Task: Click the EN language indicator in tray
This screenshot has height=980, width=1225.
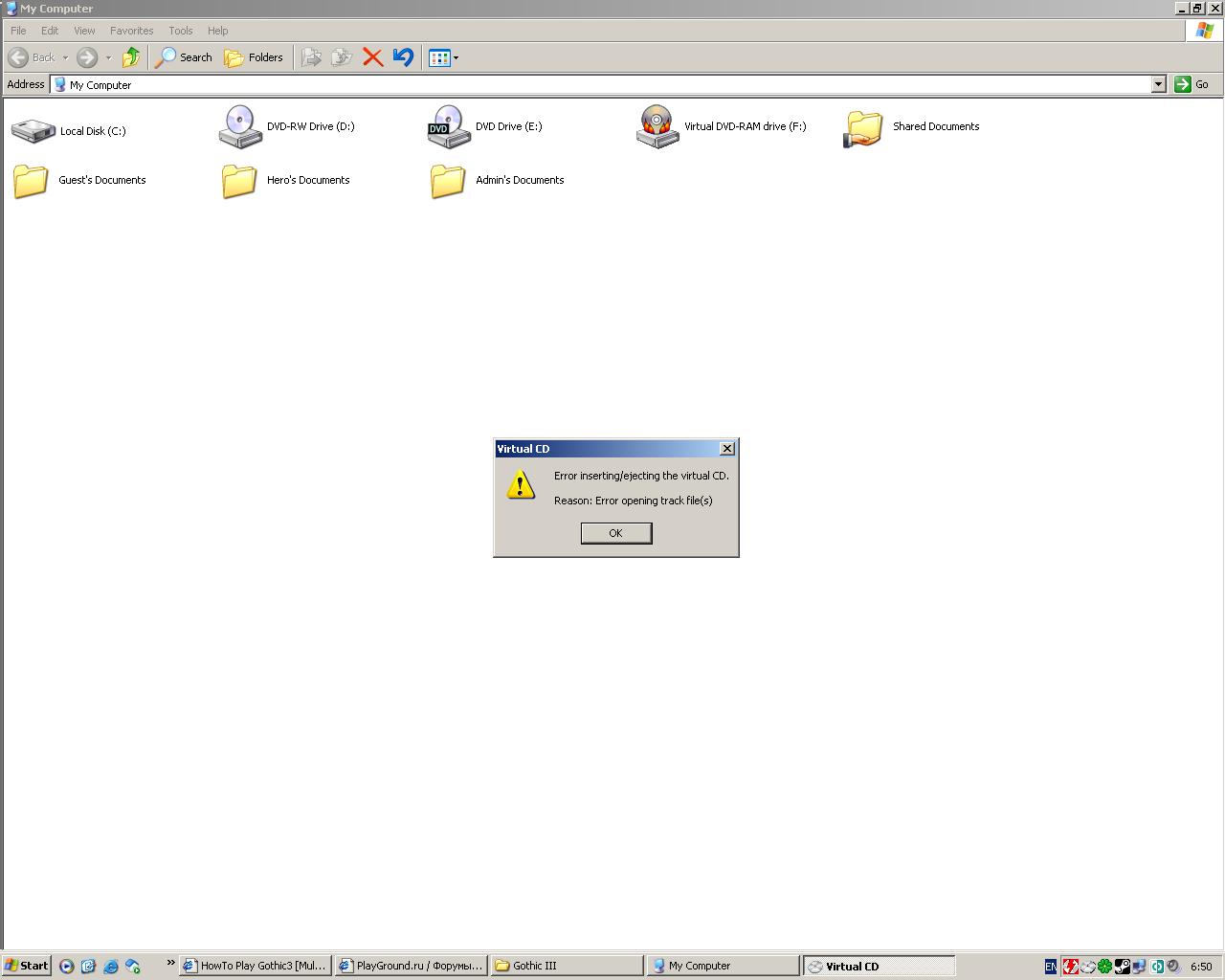Action: pyautogui.click(x=1051, y=967)
